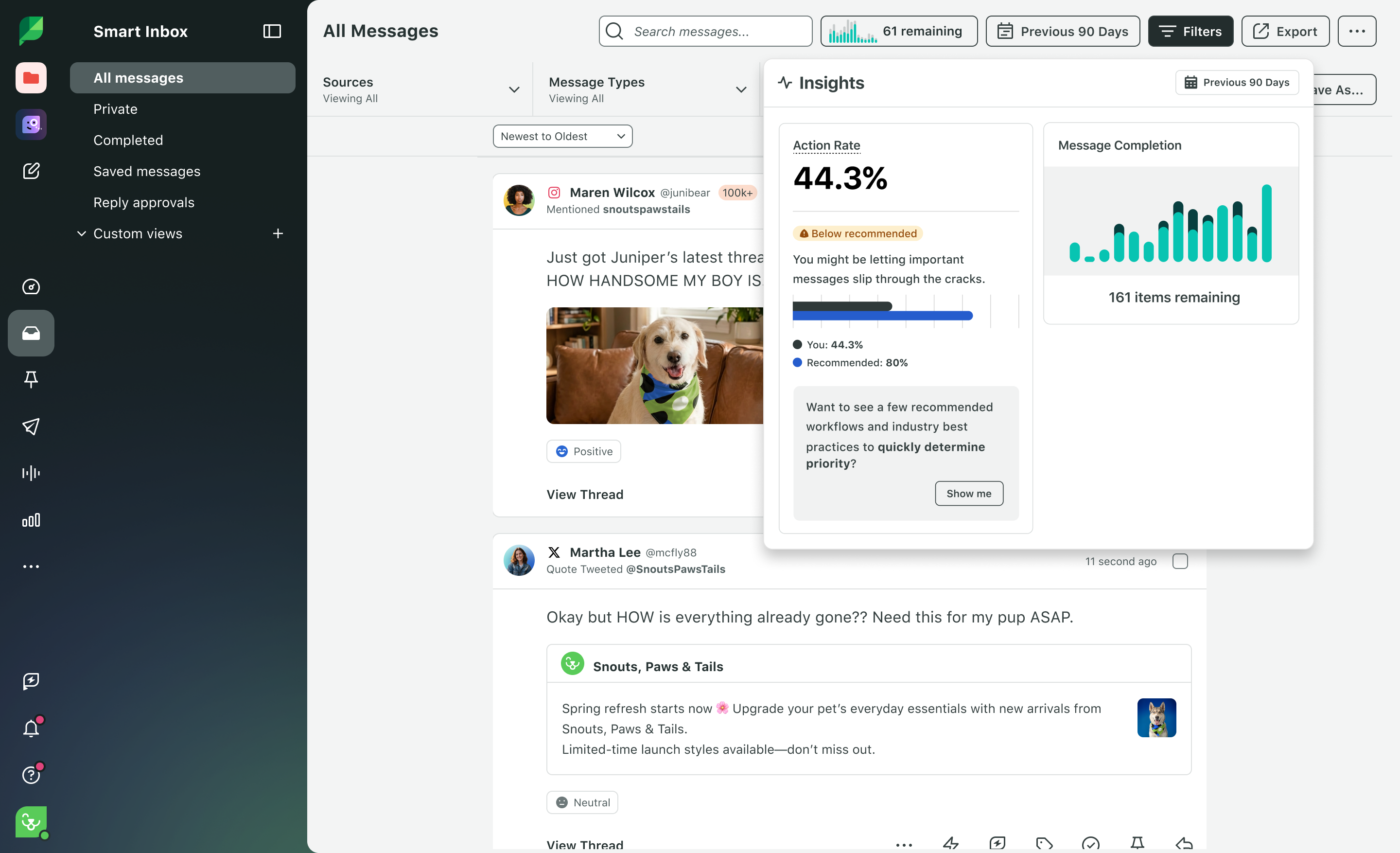
Task: Click the Action Rate label
Action: (826, 145)
